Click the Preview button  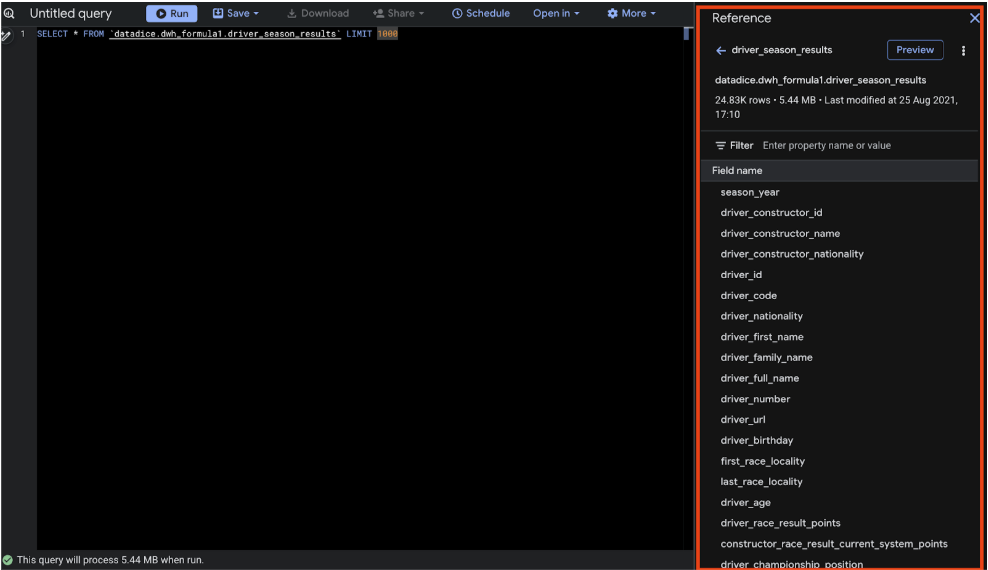(x=914, y=50)
